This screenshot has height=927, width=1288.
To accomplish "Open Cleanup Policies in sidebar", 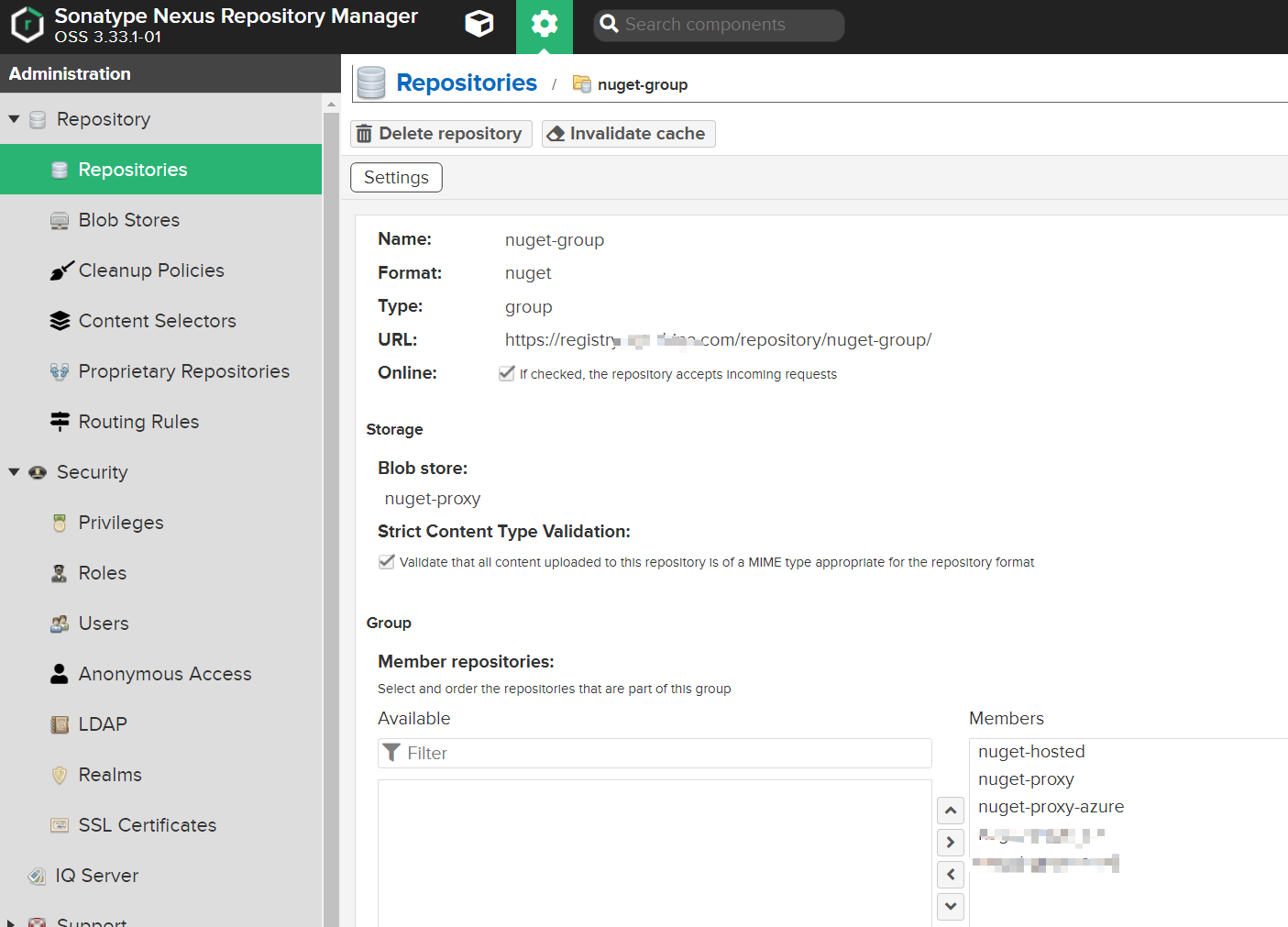I will click(x=160, y=270).
